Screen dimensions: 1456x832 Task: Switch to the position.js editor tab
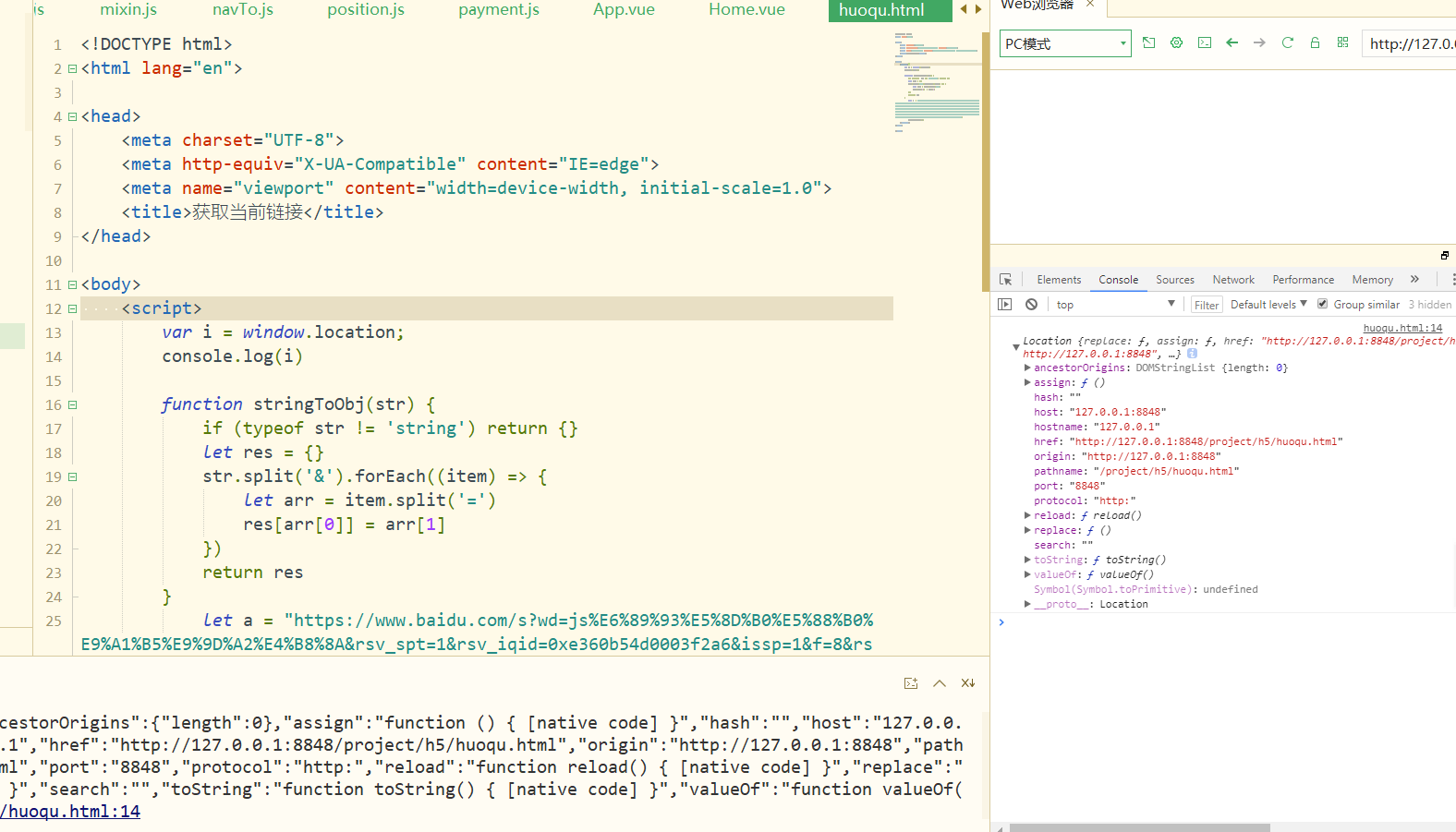click(366, 10)
